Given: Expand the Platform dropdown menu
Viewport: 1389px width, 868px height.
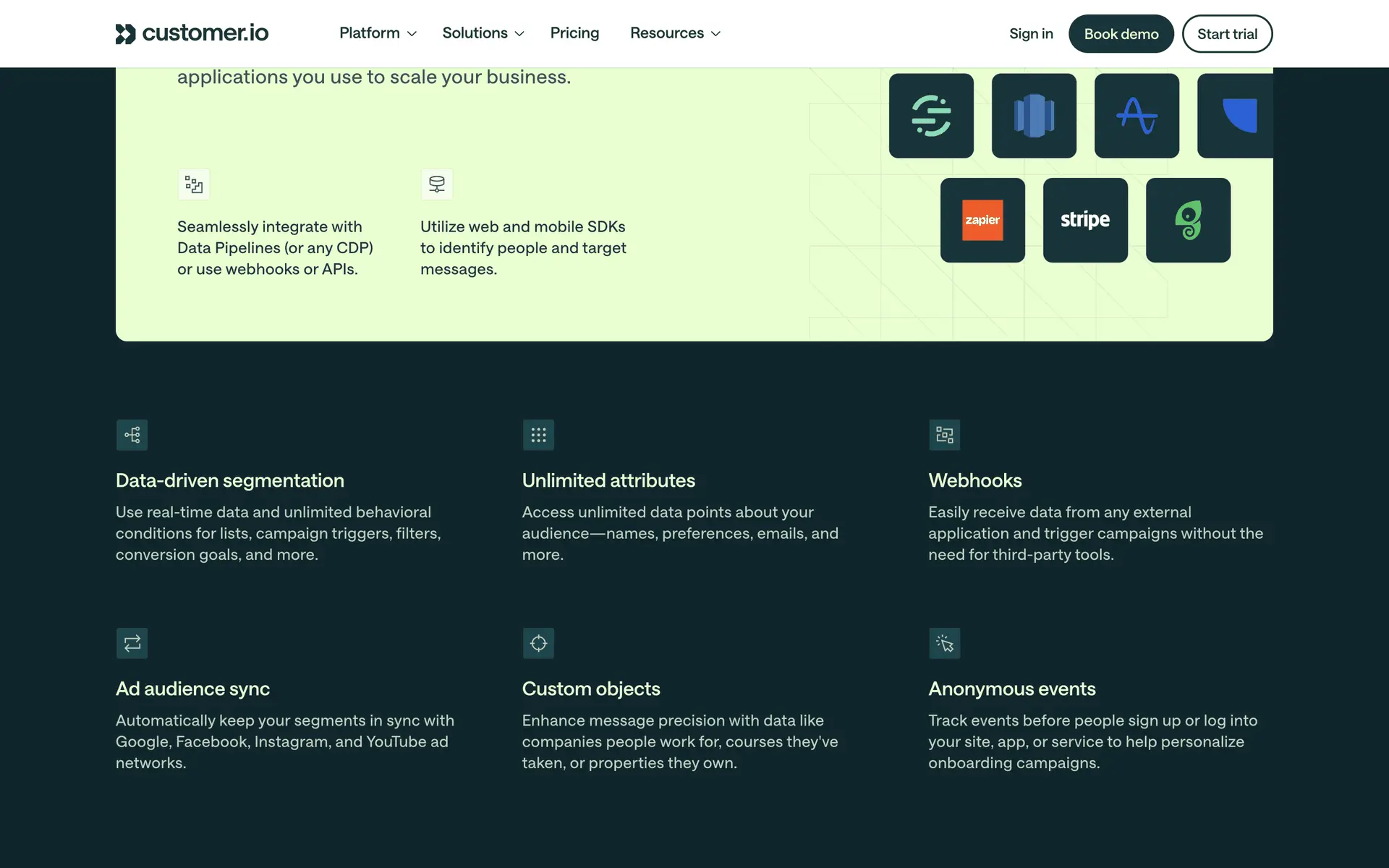Looking at the screenshot, I should pyautogui.click(x=378, y=33).
